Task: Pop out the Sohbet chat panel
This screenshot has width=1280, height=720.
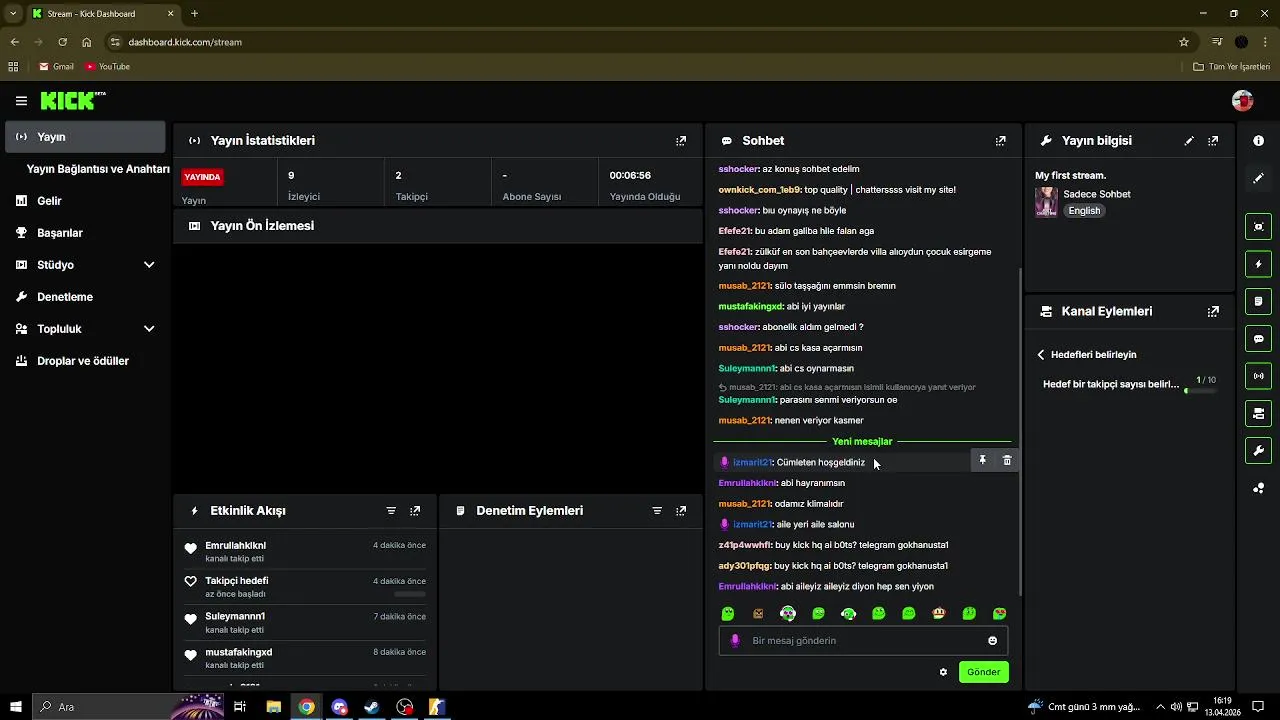Action: point(1000,141)
